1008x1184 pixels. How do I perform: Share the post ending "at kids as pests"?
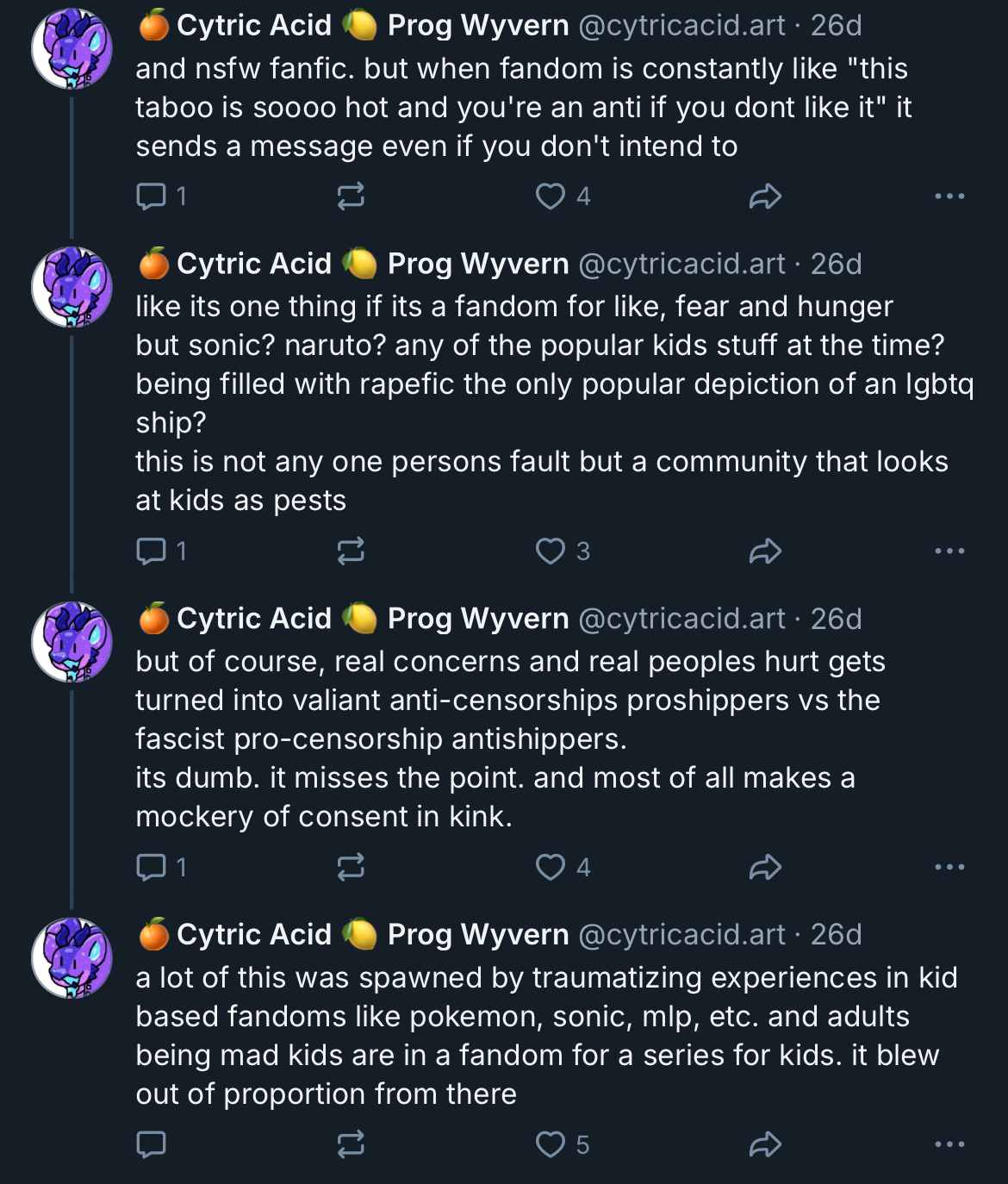point(764,551)
